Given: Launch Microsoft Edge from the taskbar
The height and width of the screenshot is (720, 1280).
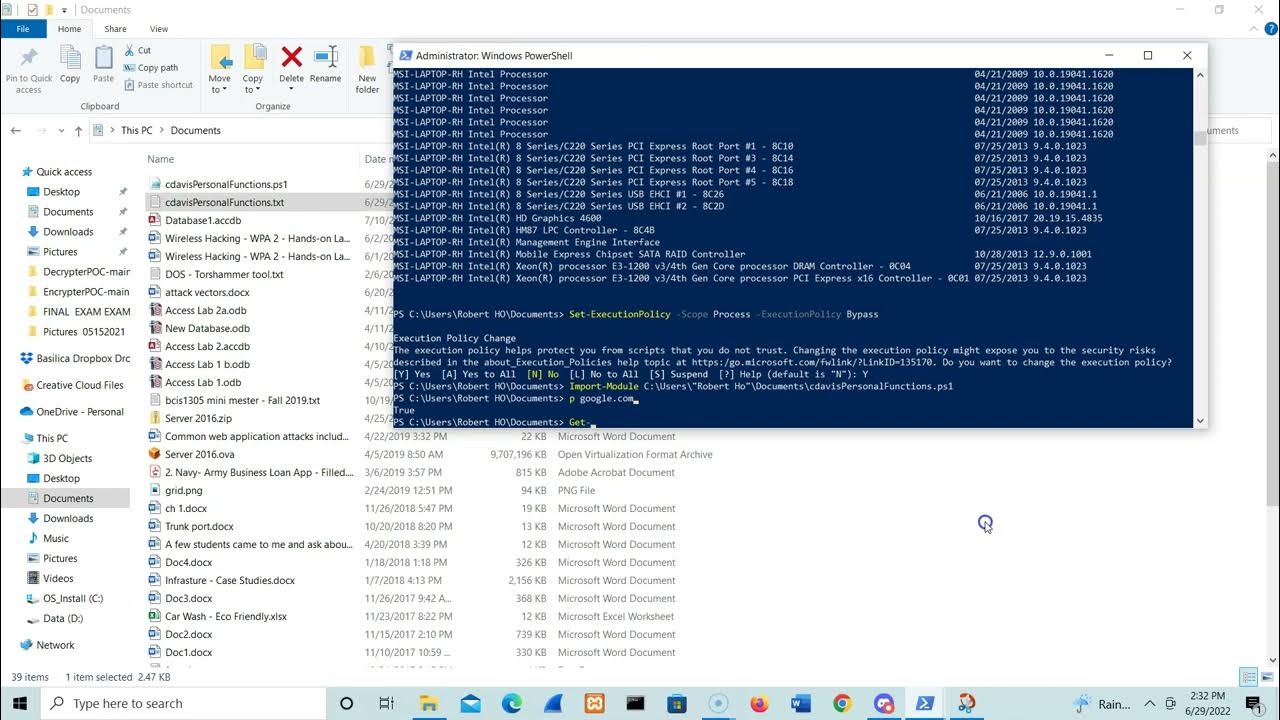Looking at the screenshot, I should (512, 703).
